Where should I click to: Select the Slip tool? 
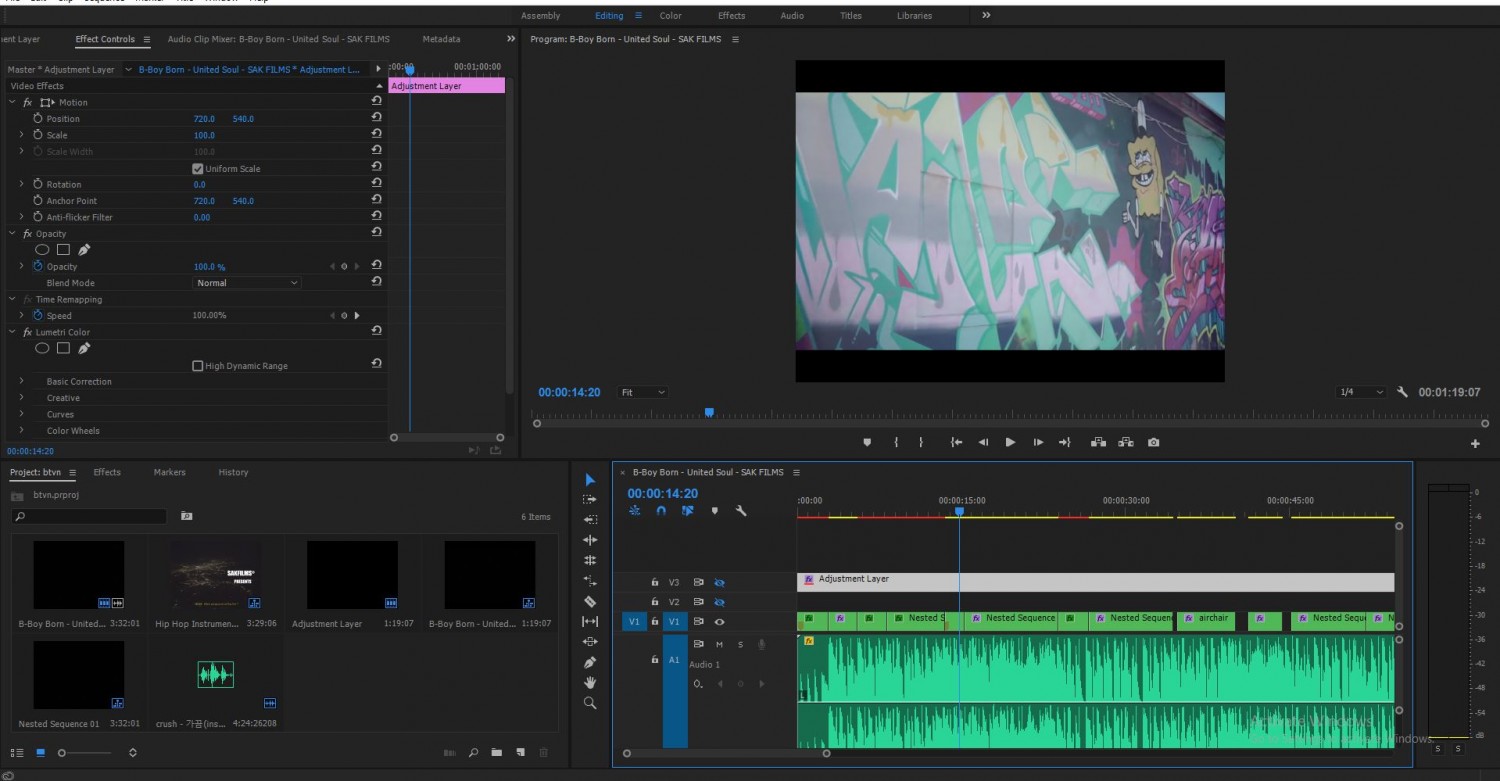pyautogui.click(x=590, y=621)
